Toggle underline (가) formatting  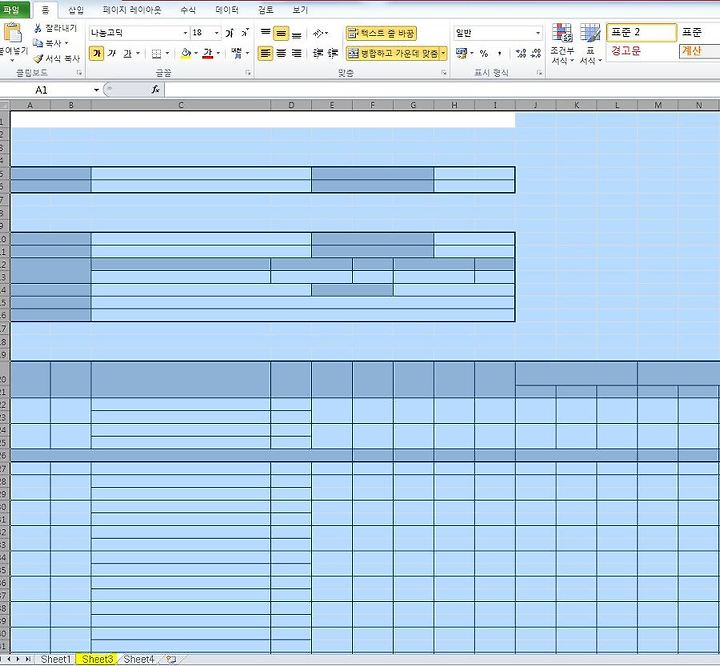coord(128,53)
